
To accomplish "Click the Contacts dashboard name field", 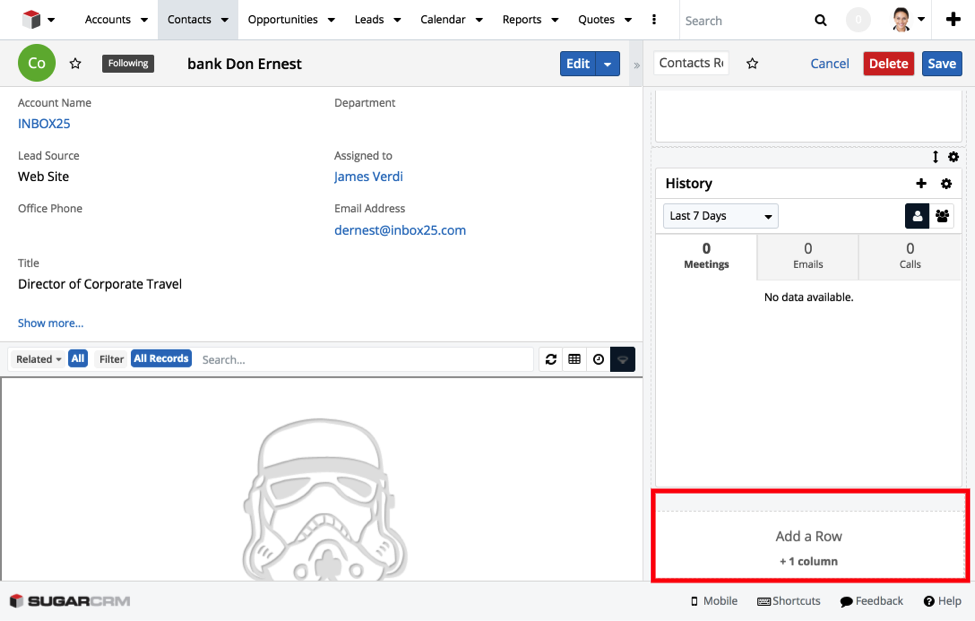I will pos(691,63).
